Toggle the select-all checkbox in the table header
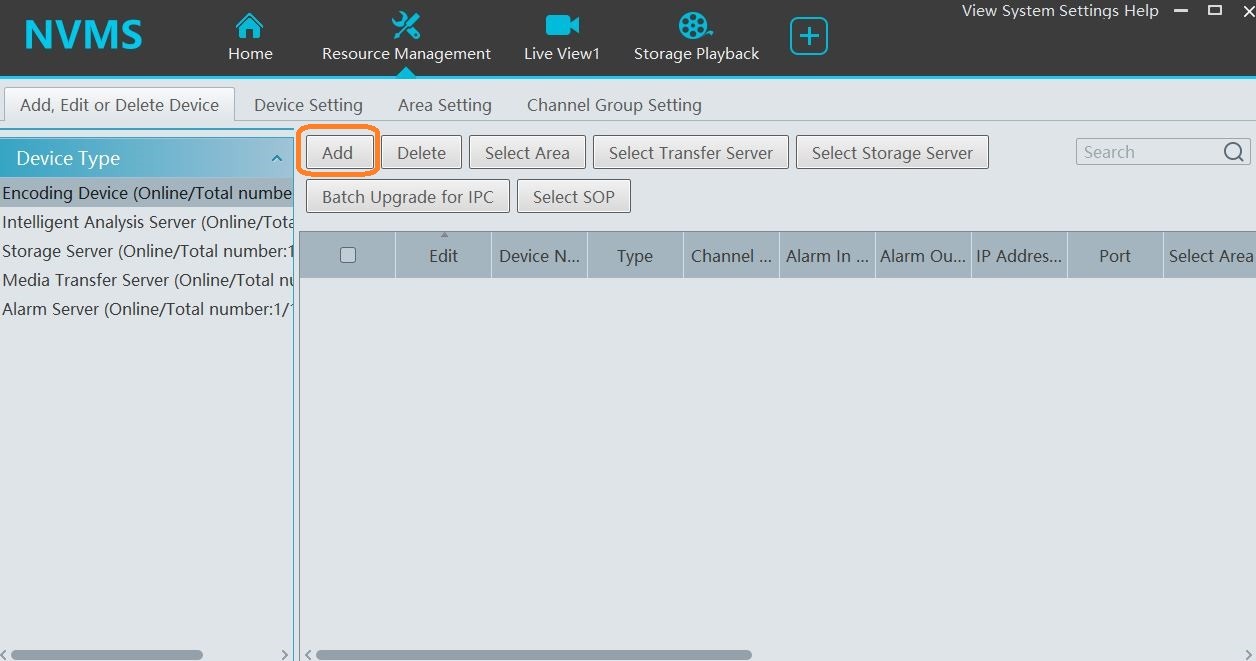Viewport: 1256px width, 661px height. point(347,255)
